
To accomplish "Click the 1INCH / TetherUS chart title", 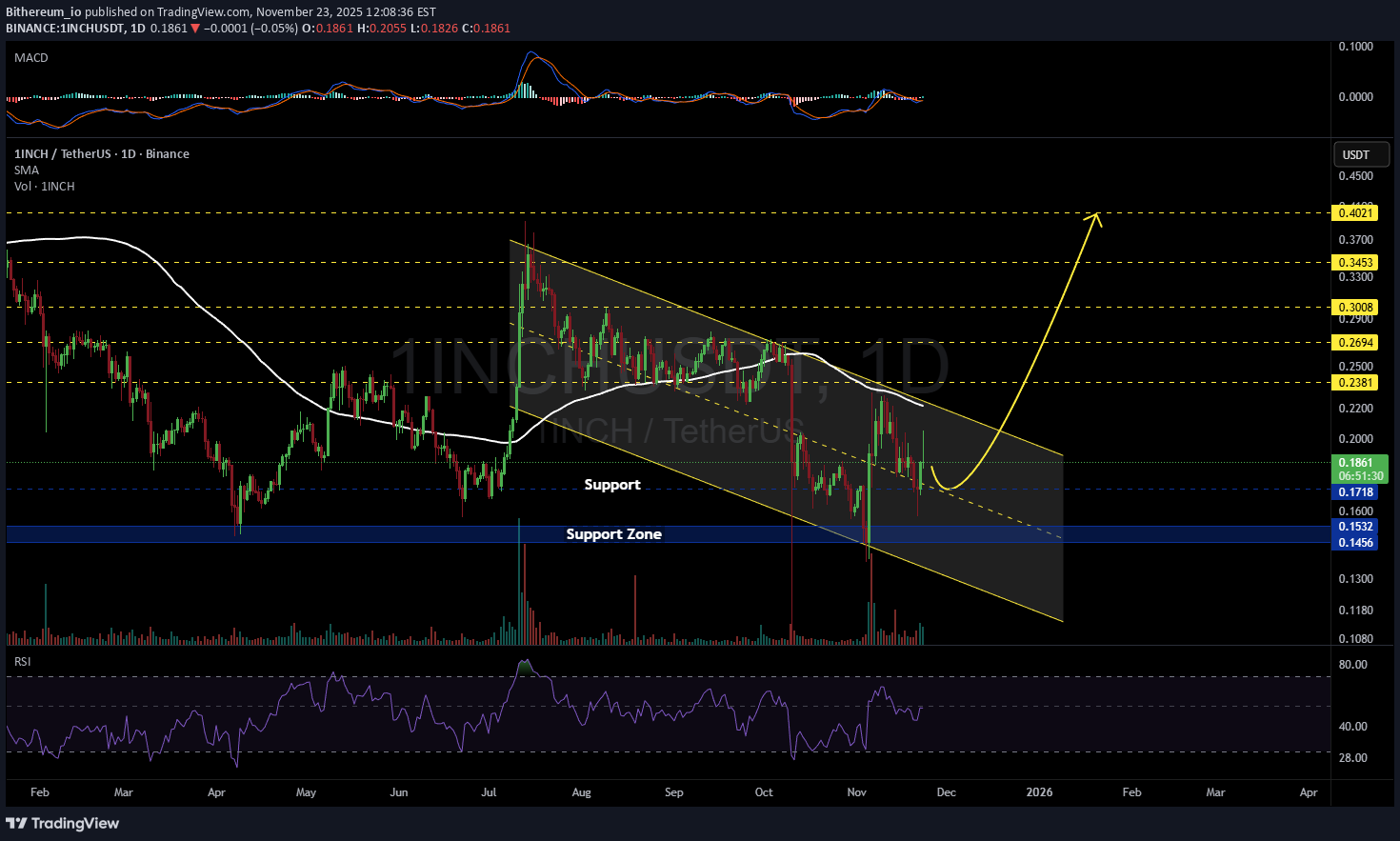I will (101, 154).
